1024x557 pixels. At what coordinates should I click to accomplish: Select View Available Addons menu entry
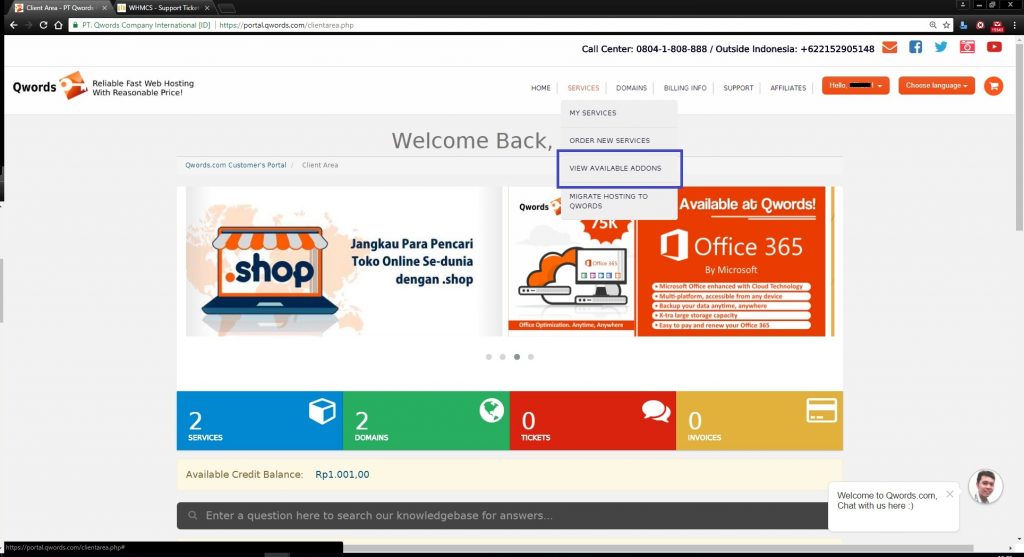click(x=615, y=168)
